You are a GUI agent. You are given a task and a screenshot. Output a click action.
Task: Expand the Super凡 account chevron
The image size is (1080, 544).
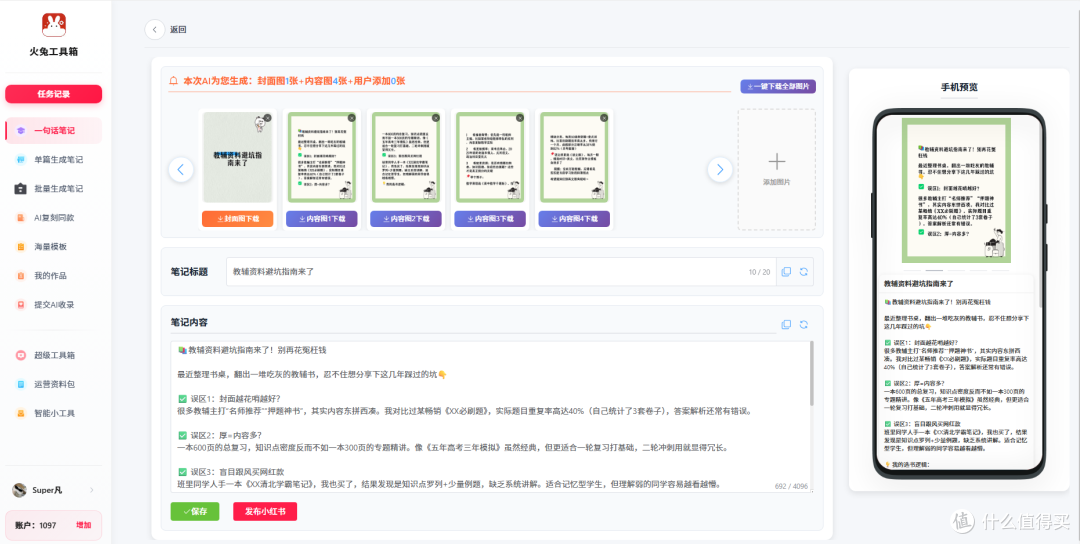tap(92, 490)
